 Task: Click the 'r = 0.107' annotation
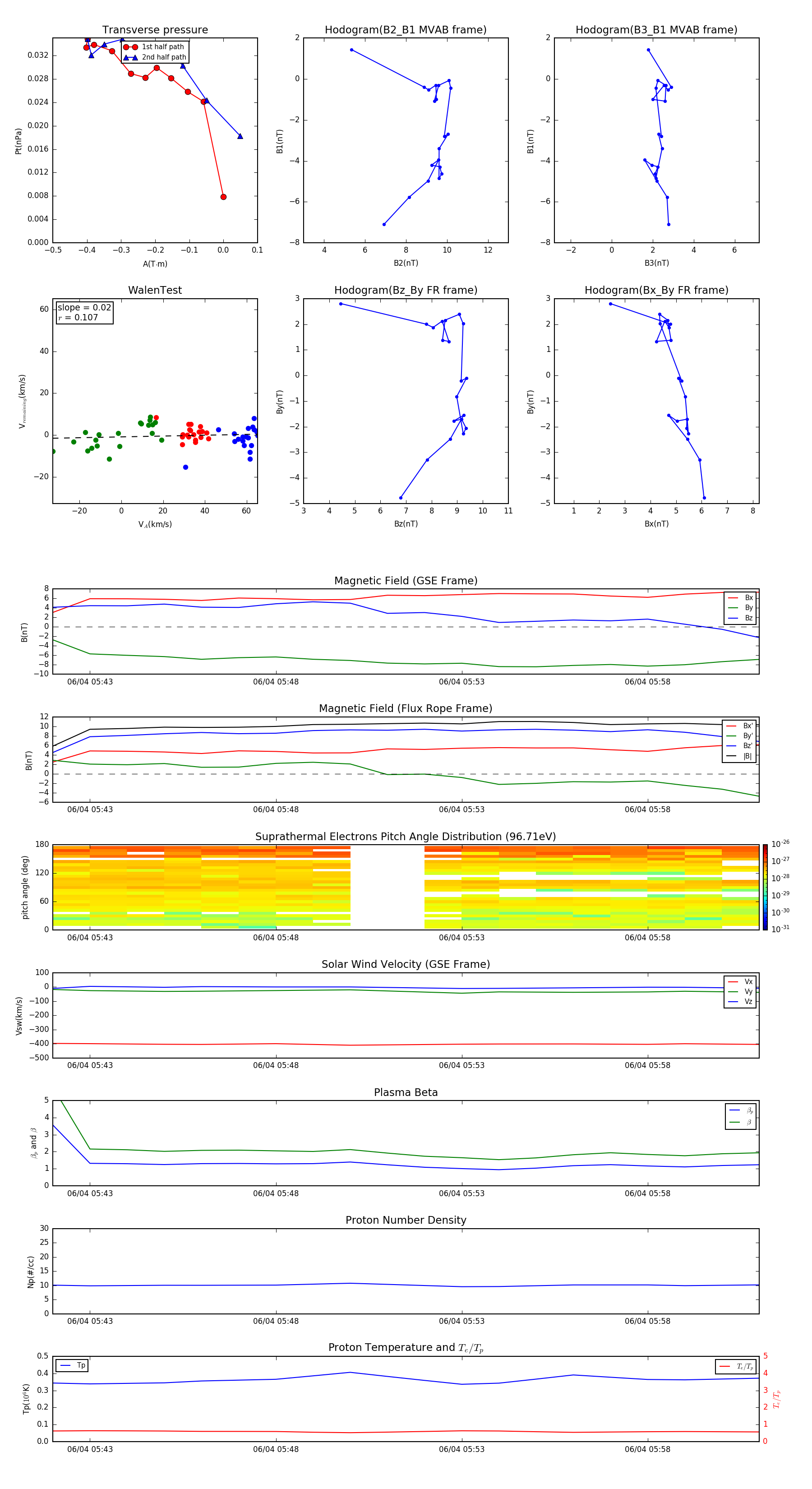coord(78,318)
